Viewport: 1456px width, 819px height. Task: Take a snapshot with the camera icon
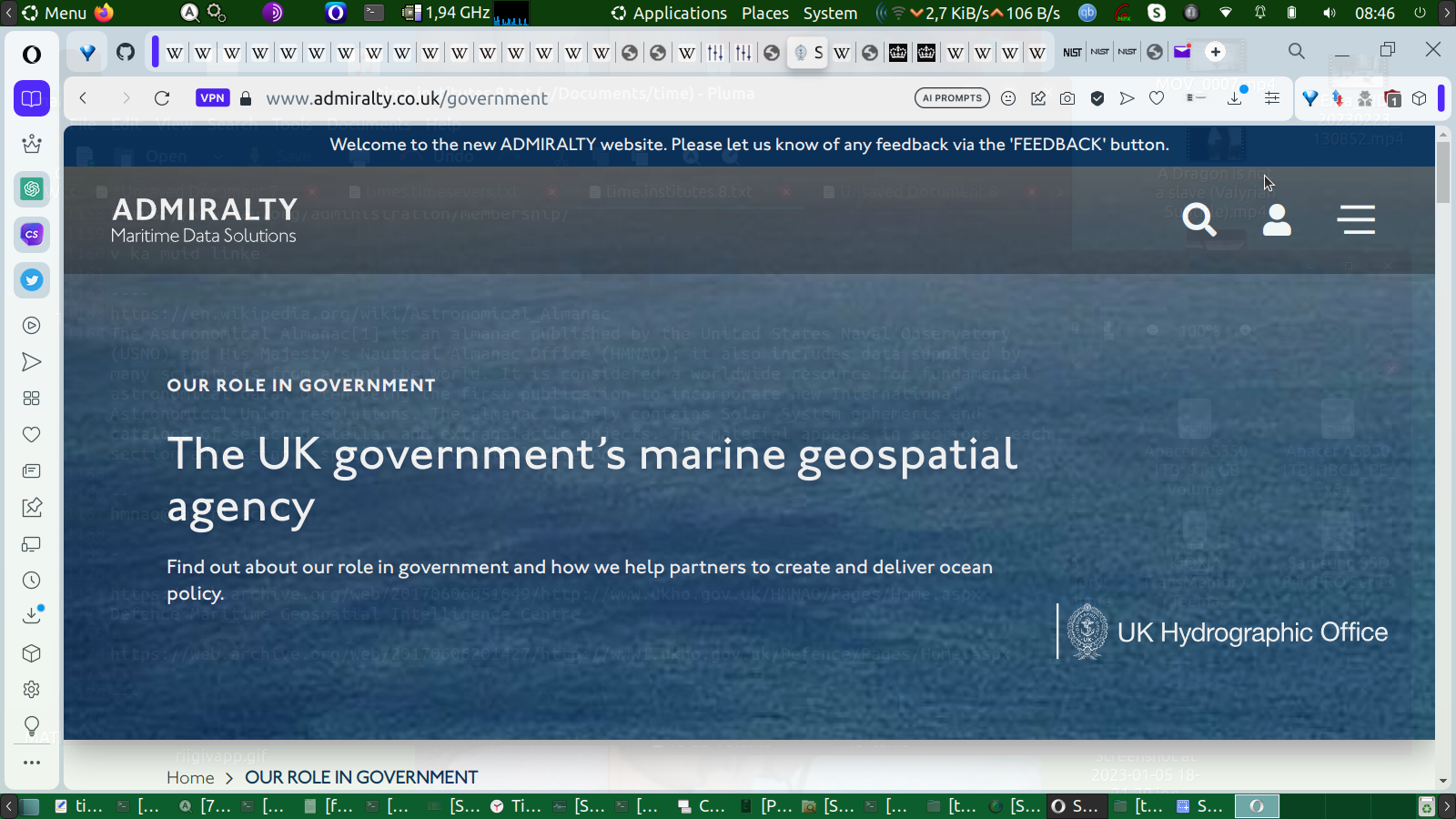point(1067,98)
